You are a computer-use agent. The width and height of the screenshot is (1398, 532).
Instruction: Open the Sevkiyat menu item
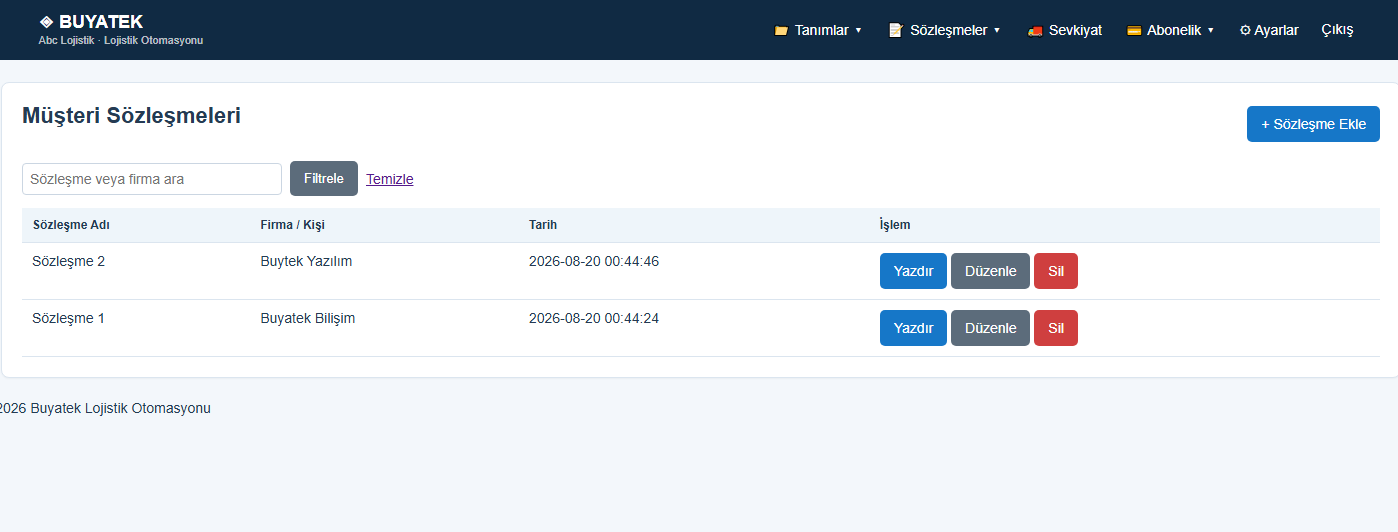point(1065,31)
